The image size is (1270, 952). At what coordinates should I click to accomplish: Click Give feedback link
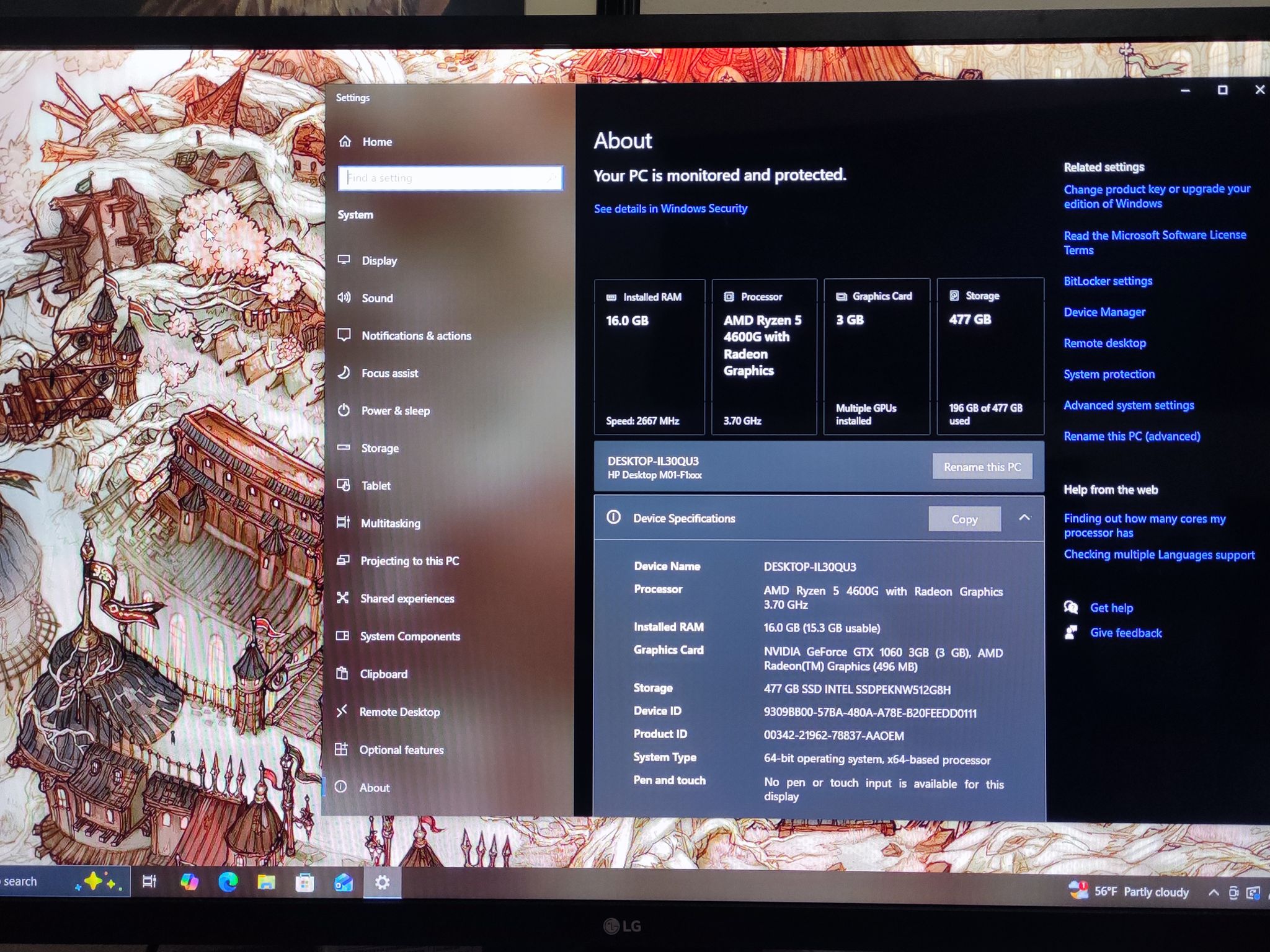click(1126, 633)
